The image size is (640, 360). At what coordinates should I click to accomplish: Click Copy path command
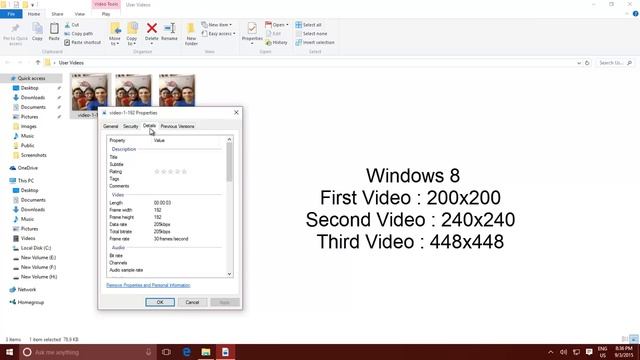78,33
